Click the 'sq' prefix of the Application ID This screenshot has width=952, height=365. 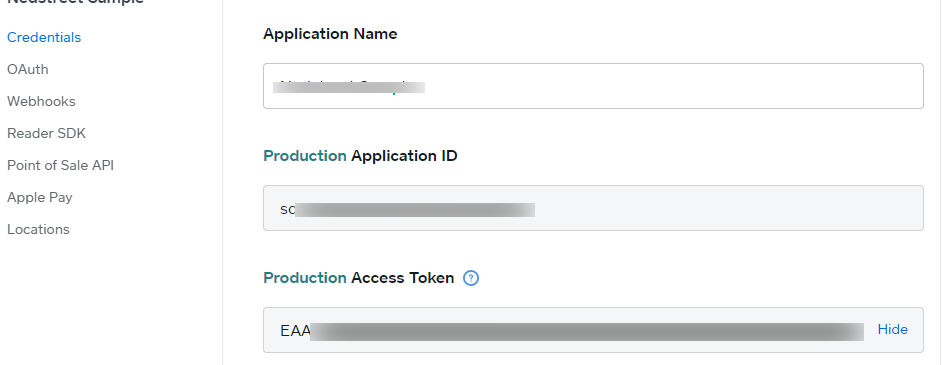[287, 210]
